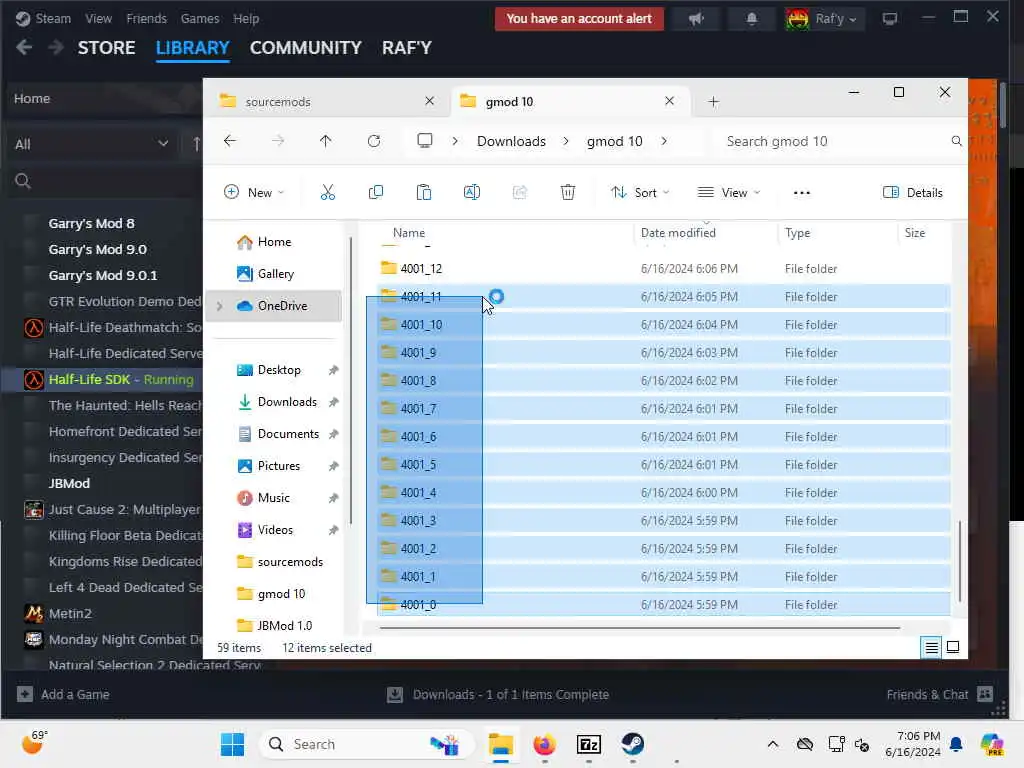Open the Help menu in Steam
Image resolution: width=1024 pixels, height=768 pixels.
246,19
